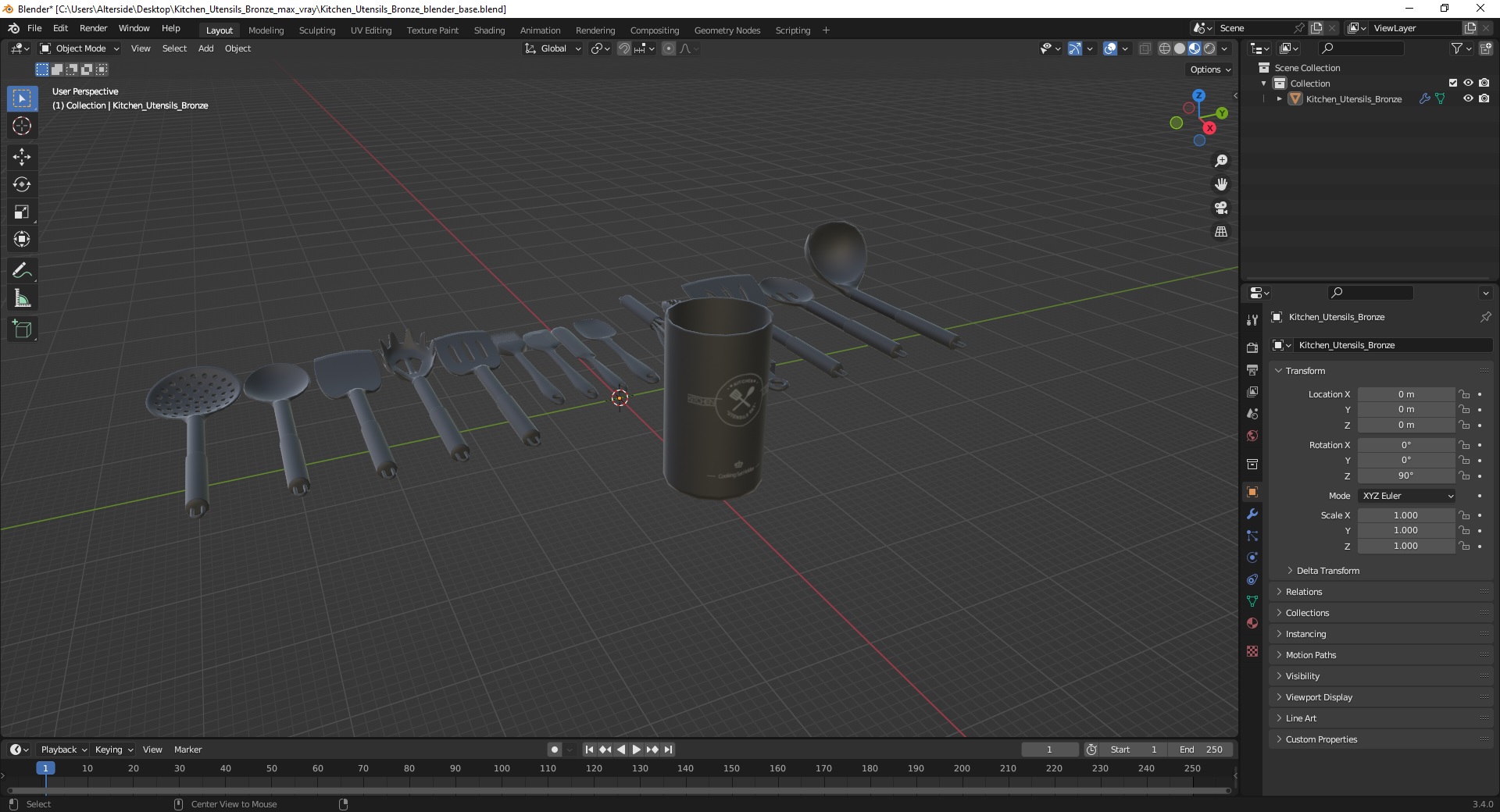
Task: Select the Add Cube tool
Action: click(x=22, y=329)
